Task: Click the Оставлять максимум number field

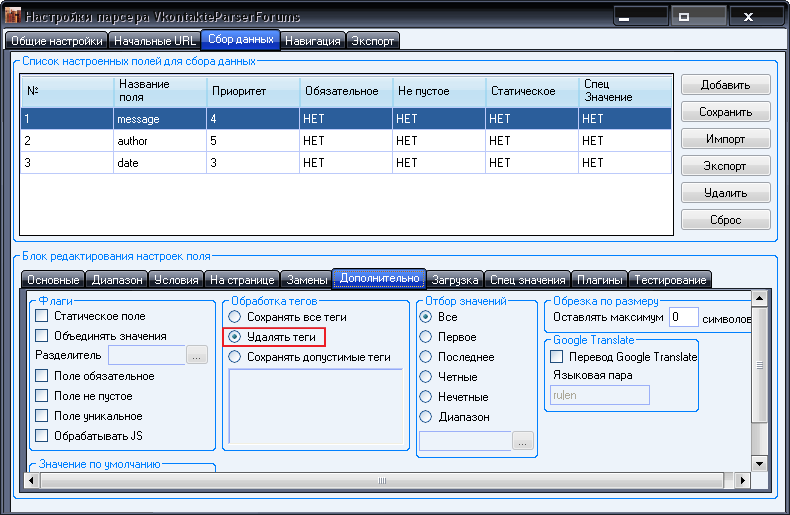Action: (683, 317)
